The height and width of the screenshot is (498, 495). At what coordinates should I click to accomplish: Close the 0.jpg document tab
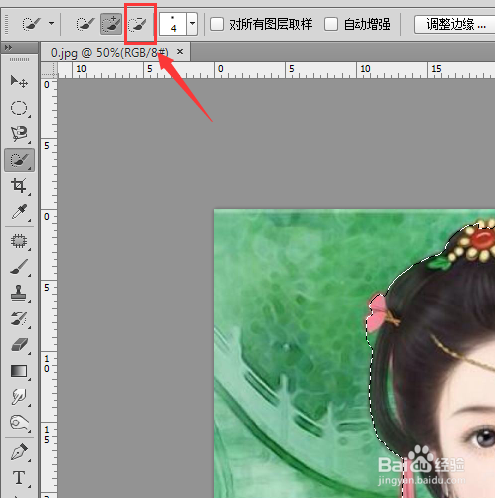pos(180,52)
